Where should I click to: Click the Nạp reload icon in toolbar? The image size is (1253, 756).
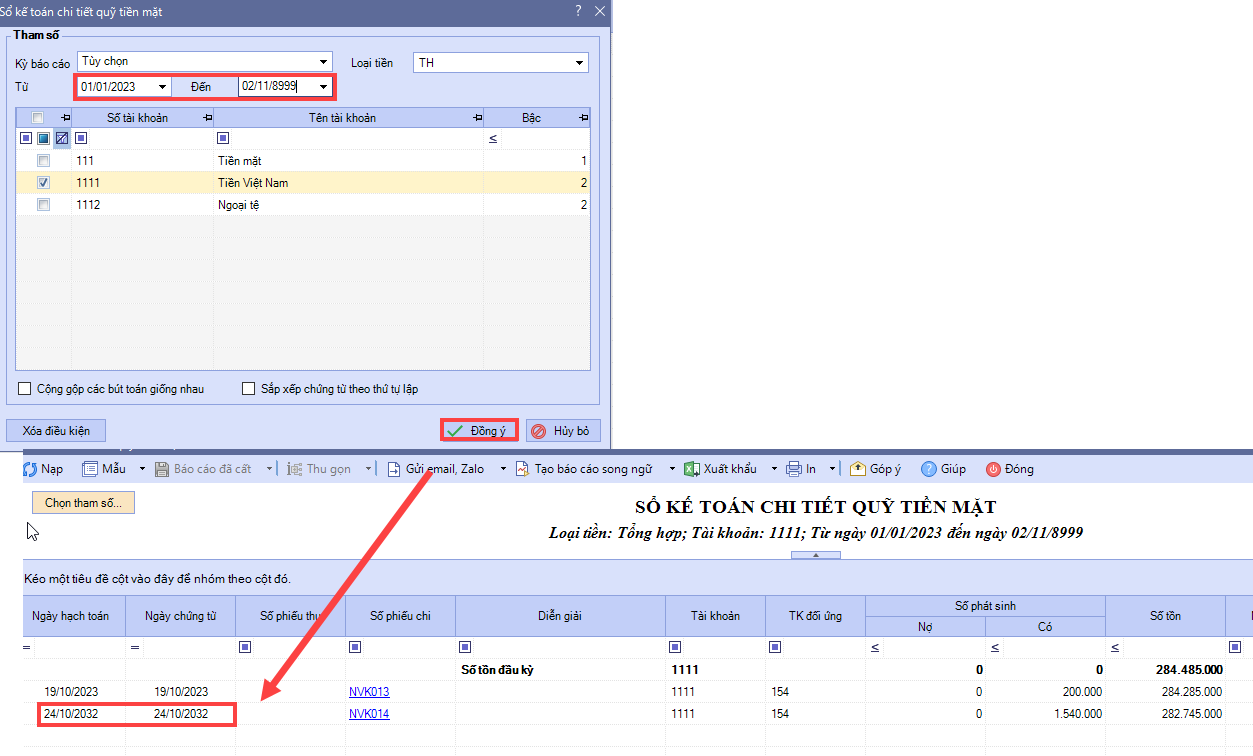coord(30,469)
